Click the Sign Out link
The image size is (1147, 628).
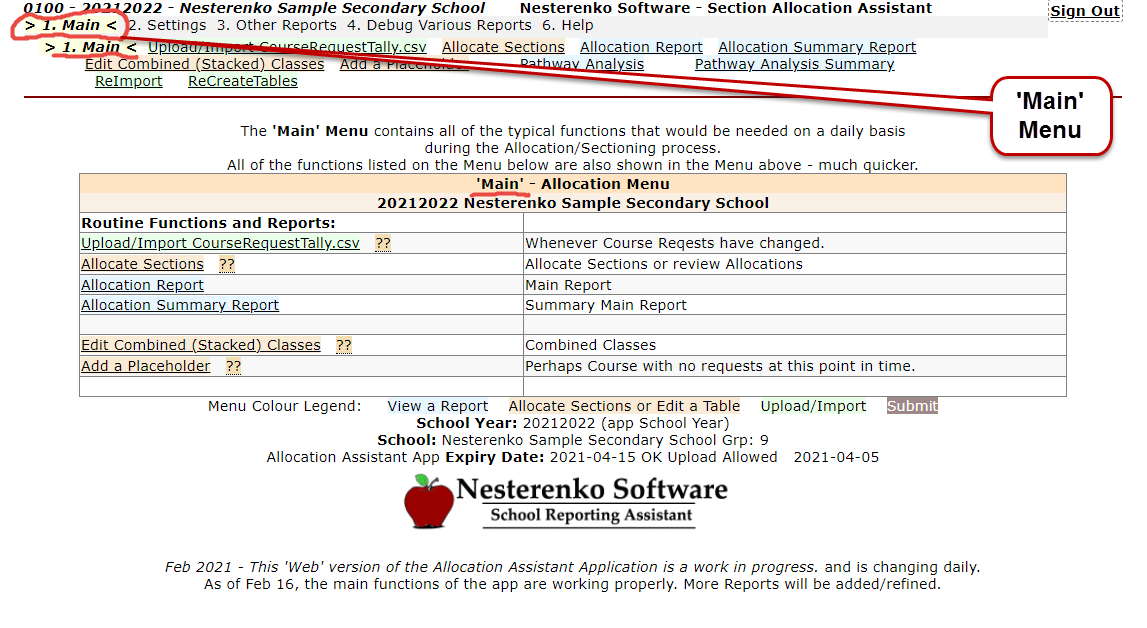pos(1084,11)
